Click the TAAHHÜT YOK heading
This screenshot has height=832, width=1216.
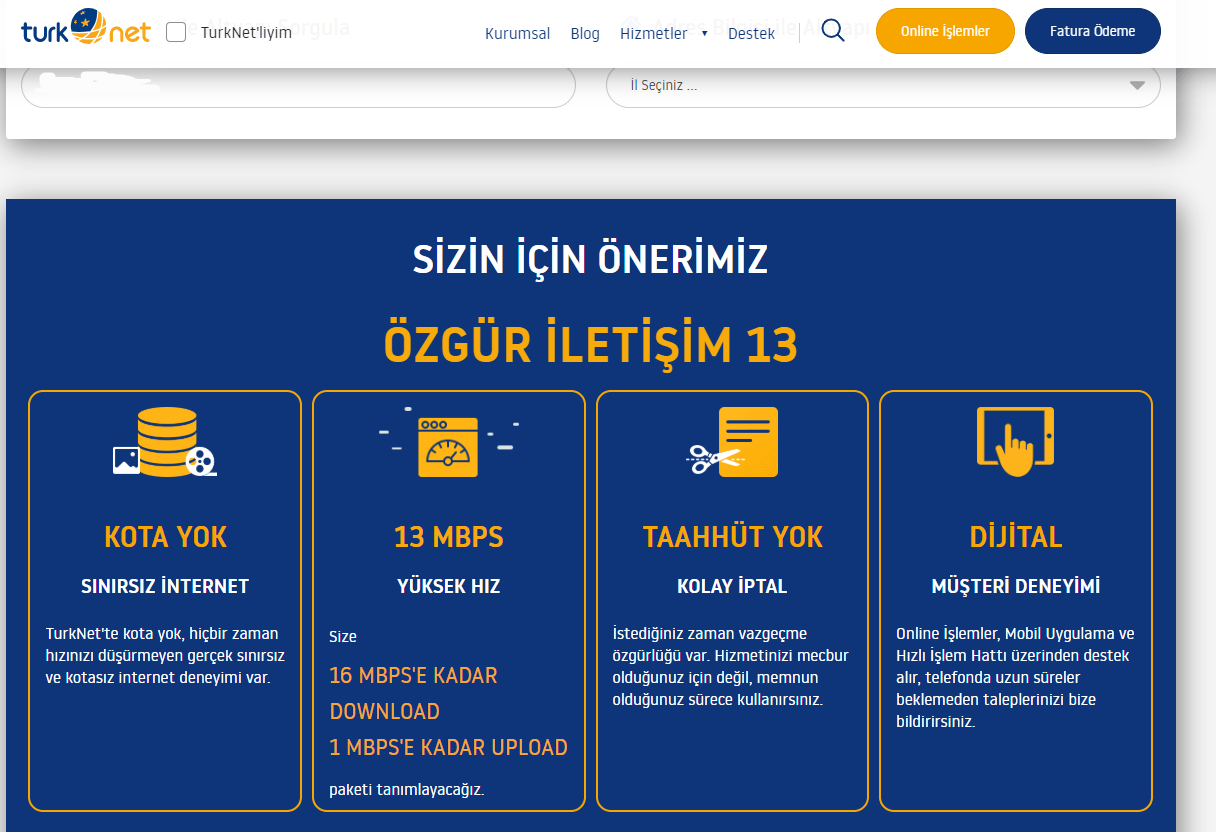(x=732, y=537)
